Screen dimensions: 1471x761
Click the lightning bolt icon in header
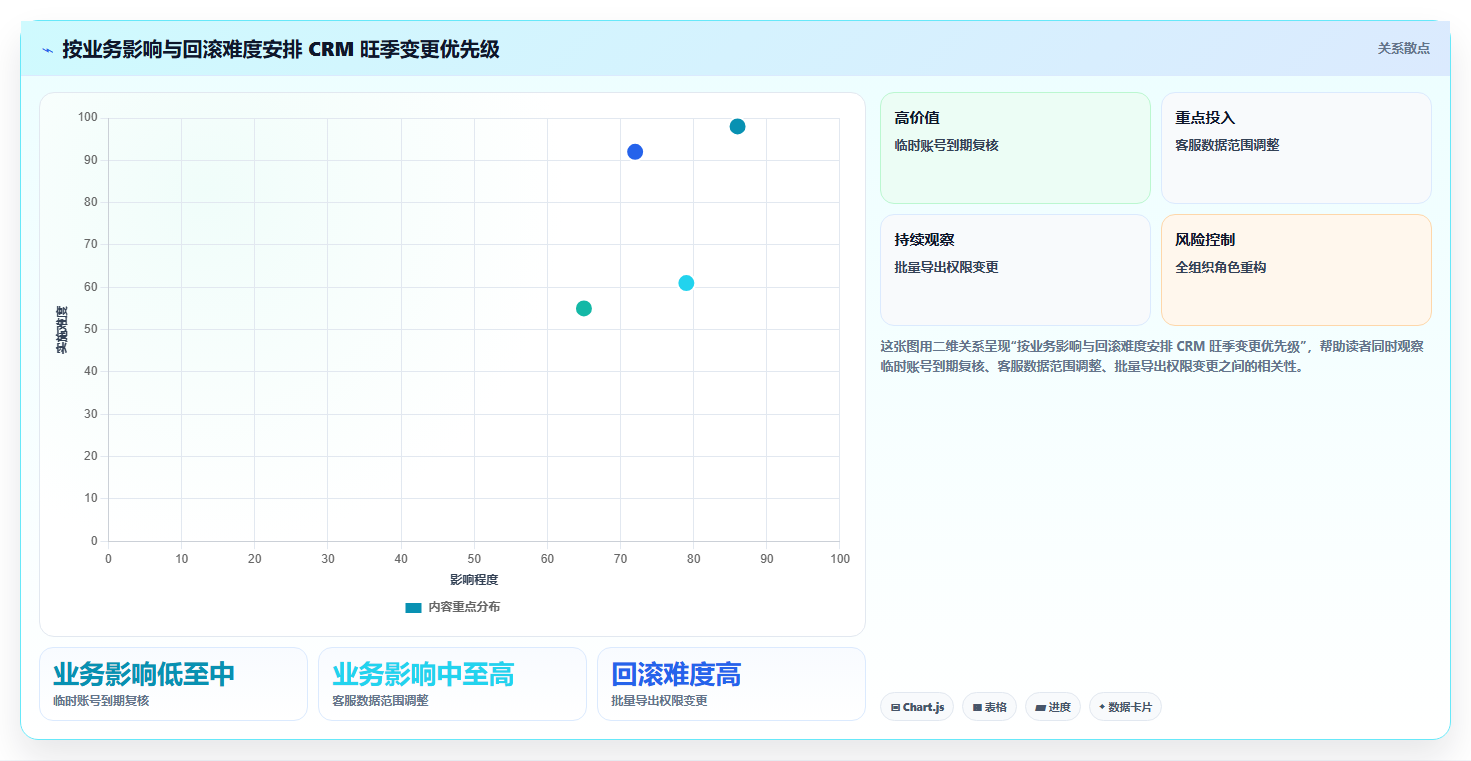[x=48, y=49]
